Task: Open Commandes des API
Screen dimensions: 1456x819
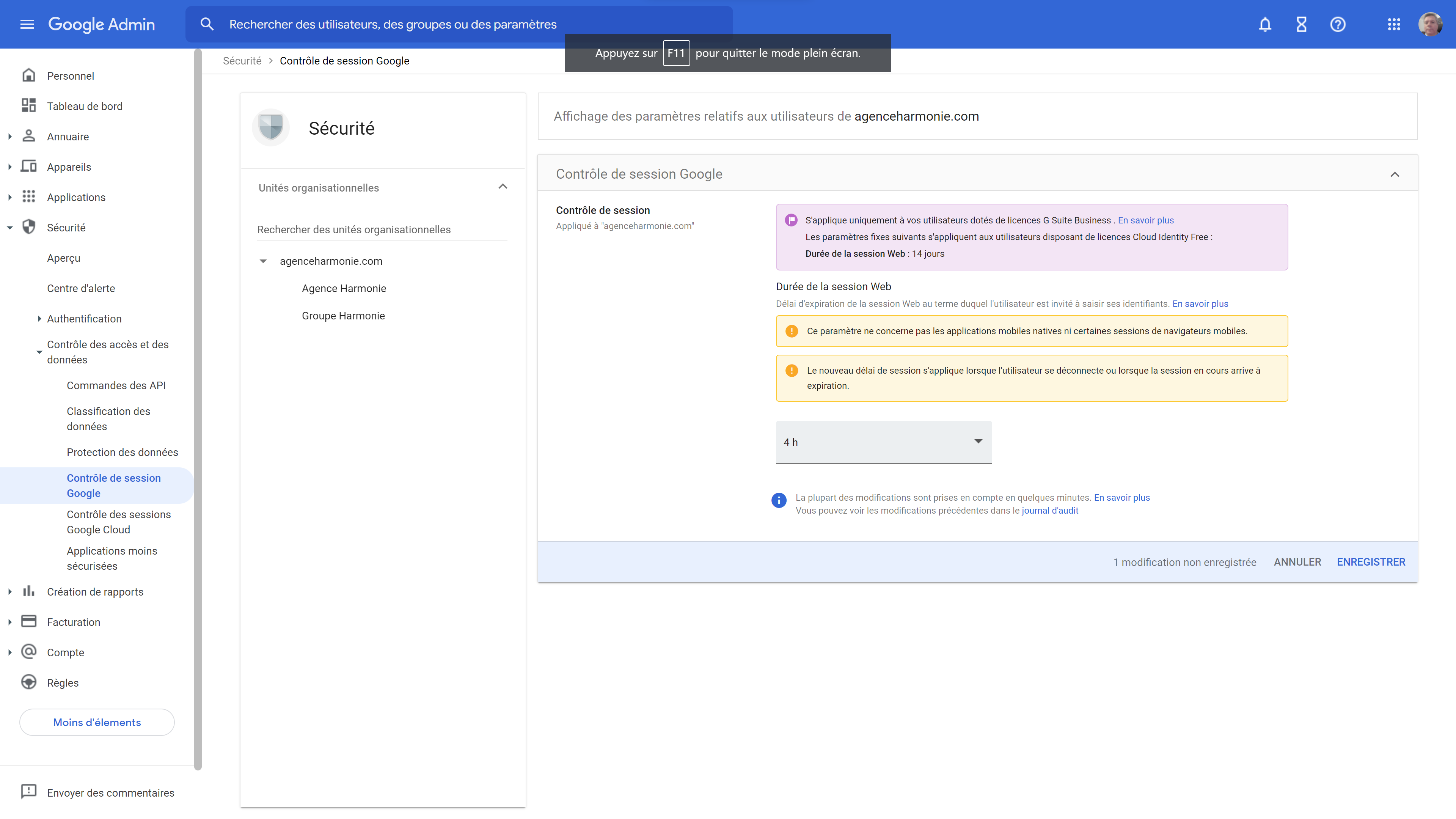Action: tap(116, 385)
